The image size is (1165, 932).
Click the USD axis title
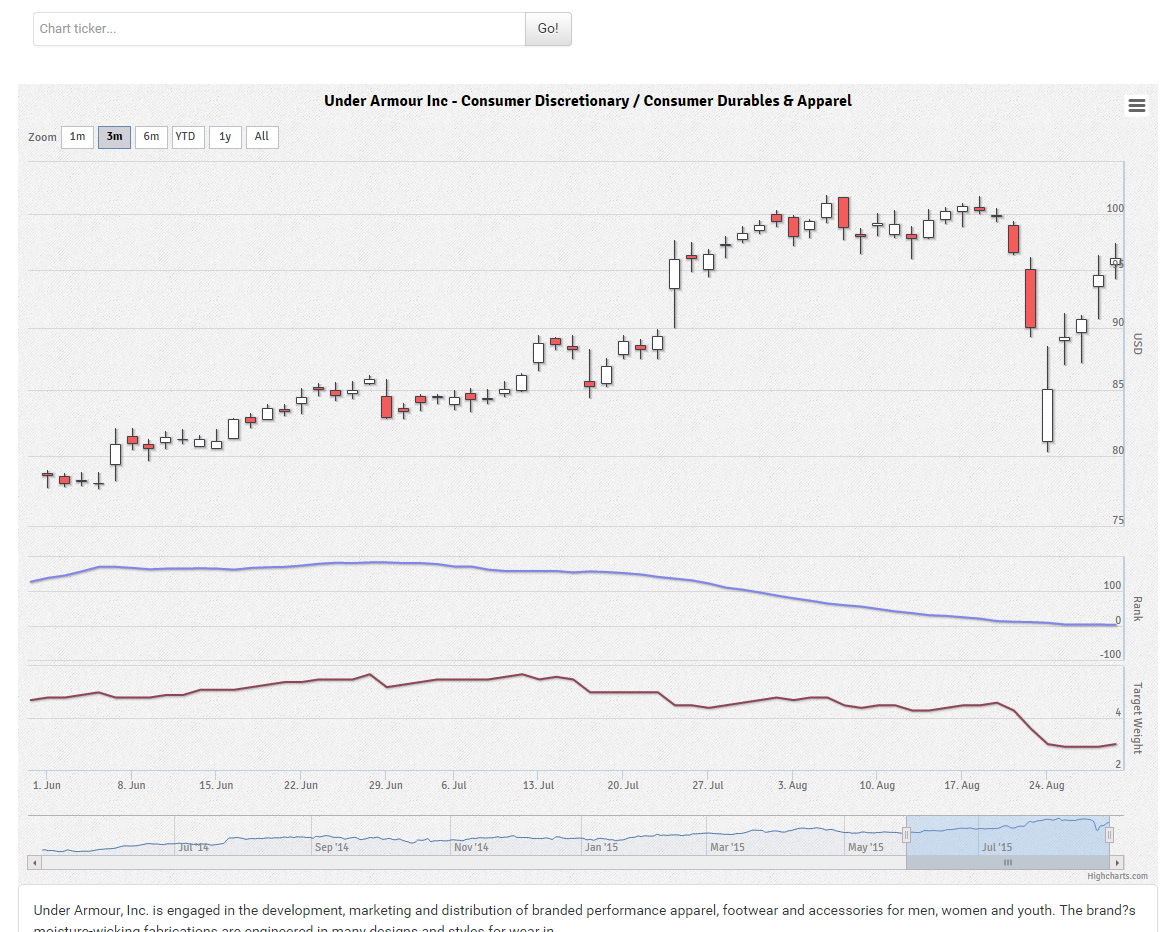1138,343
